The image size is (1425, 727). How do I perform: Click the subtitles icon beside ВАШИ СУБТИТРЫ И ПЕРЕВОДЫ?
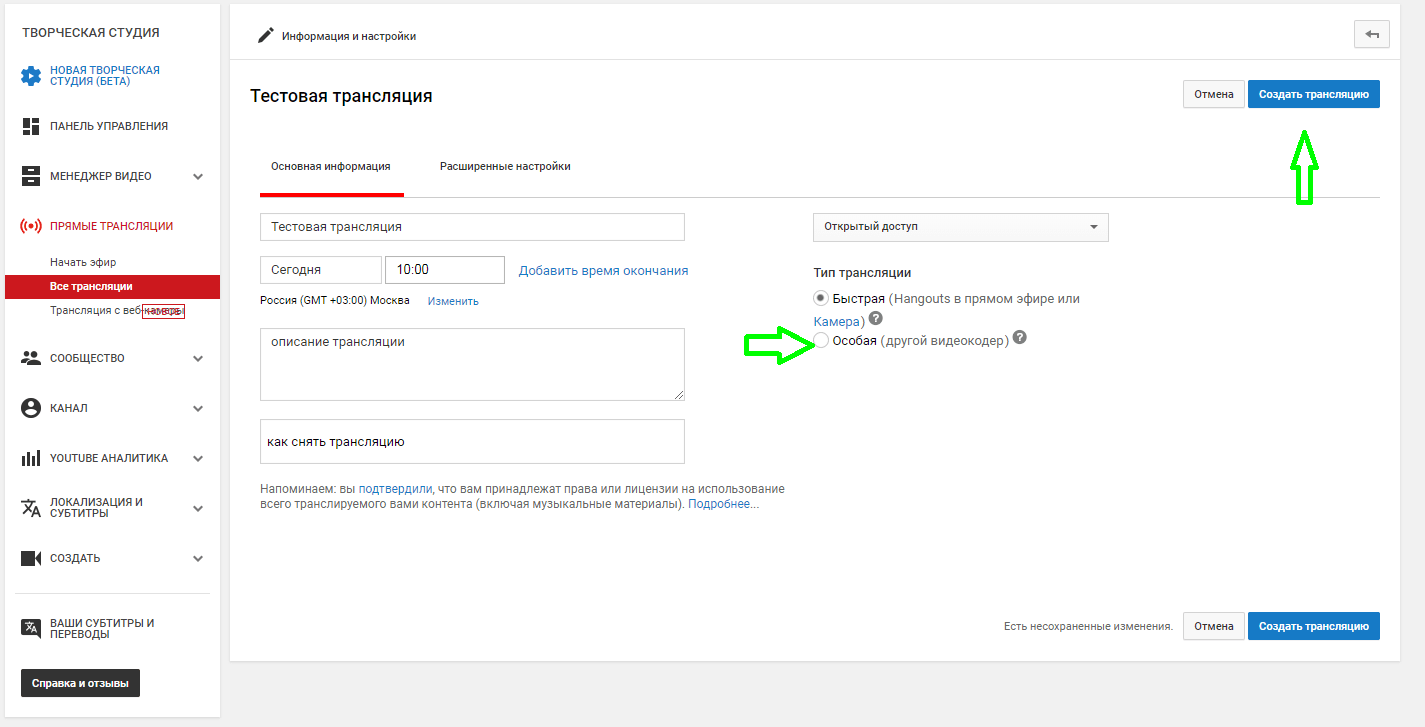(31, 628)
